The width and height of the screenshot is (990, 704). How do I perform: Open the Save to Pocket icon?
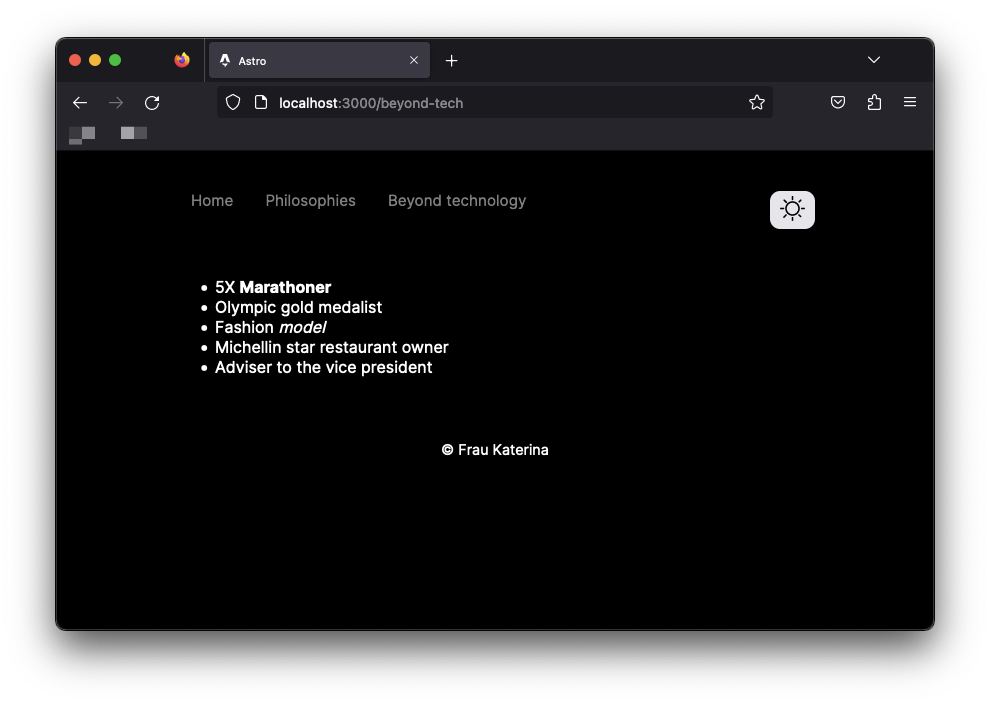(838, 102)
